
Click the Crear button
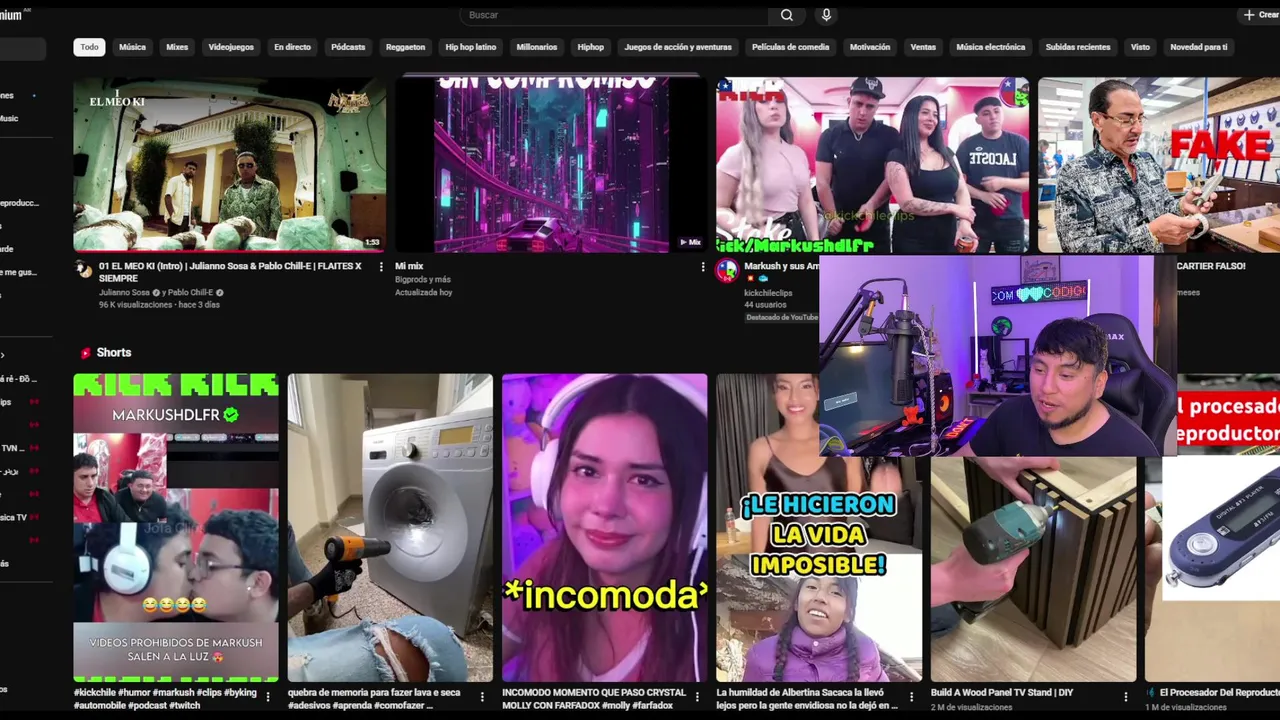pos(1261,15)
